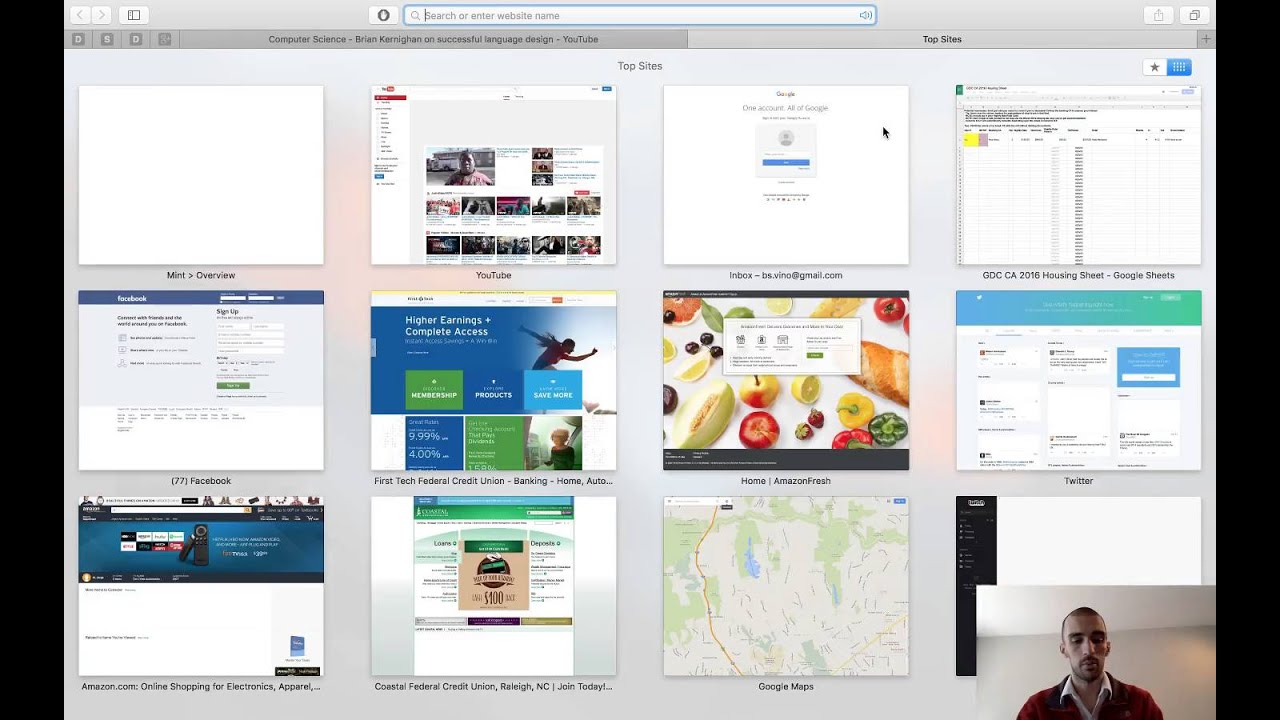This screenshot has height=720, width=1280.
Task: Open the YouTube top site thumbnail
Action: [x=493, y=175]
